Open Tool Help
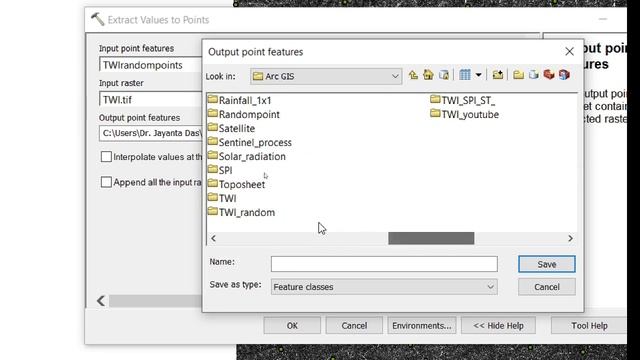 point(589,326)
